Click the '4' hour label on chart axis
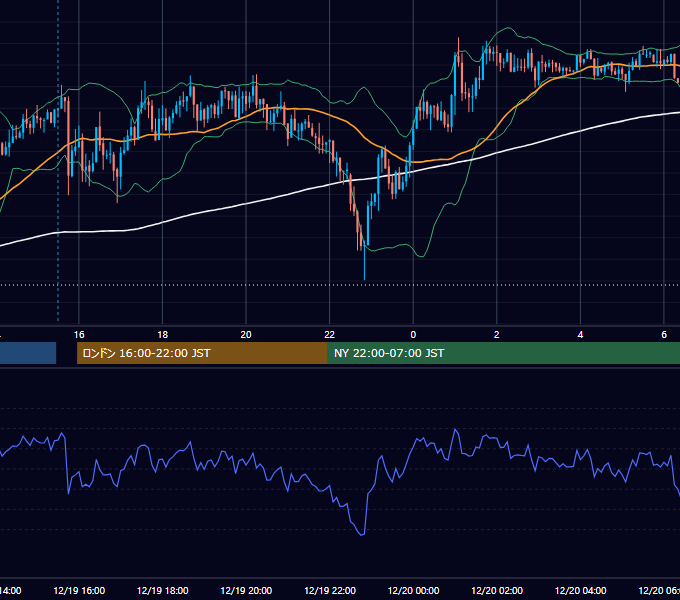The image size is (680, 600). 580,335
